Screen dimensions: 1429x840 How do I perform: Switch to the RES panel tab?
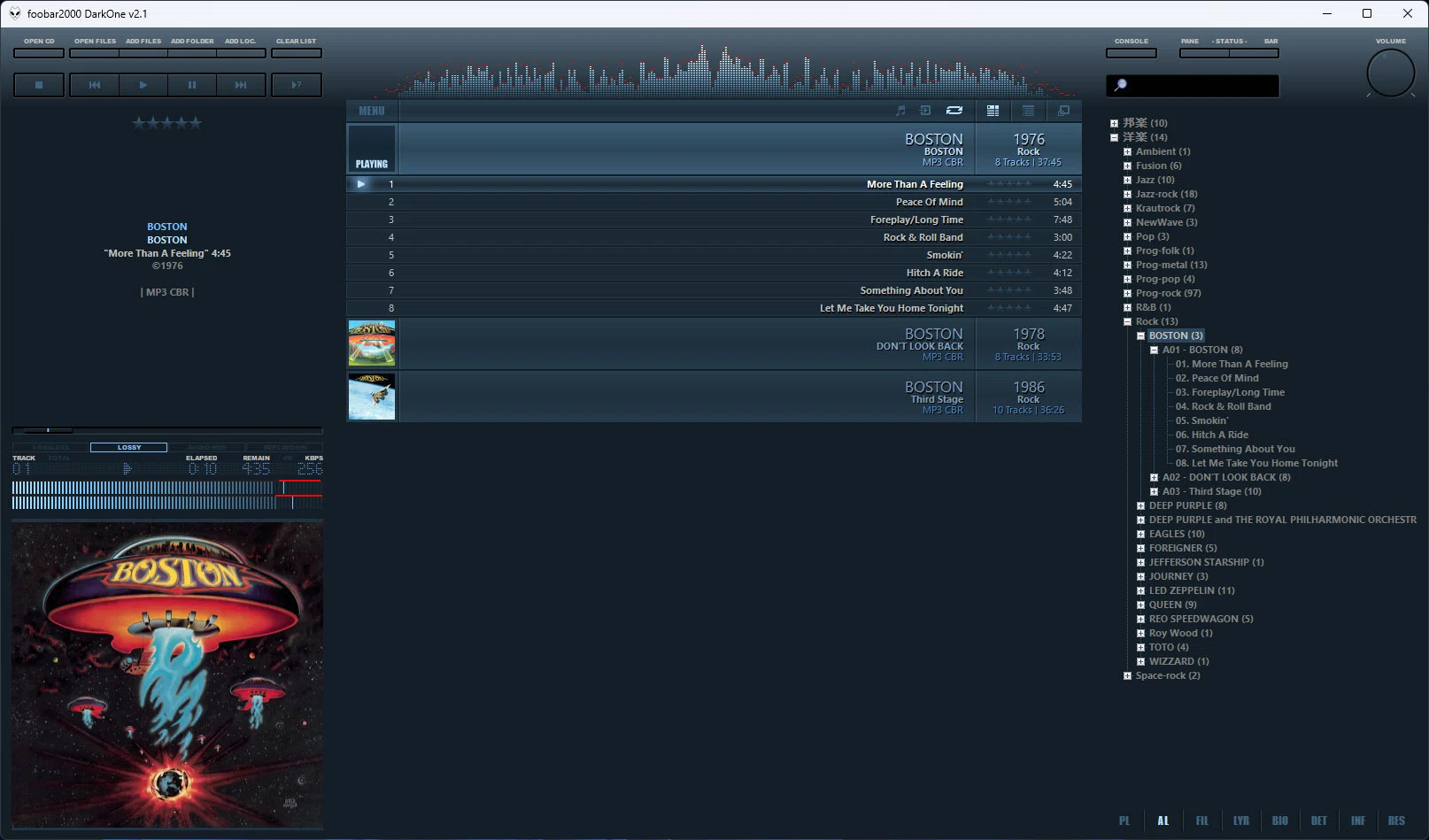tap(1397, 821)
